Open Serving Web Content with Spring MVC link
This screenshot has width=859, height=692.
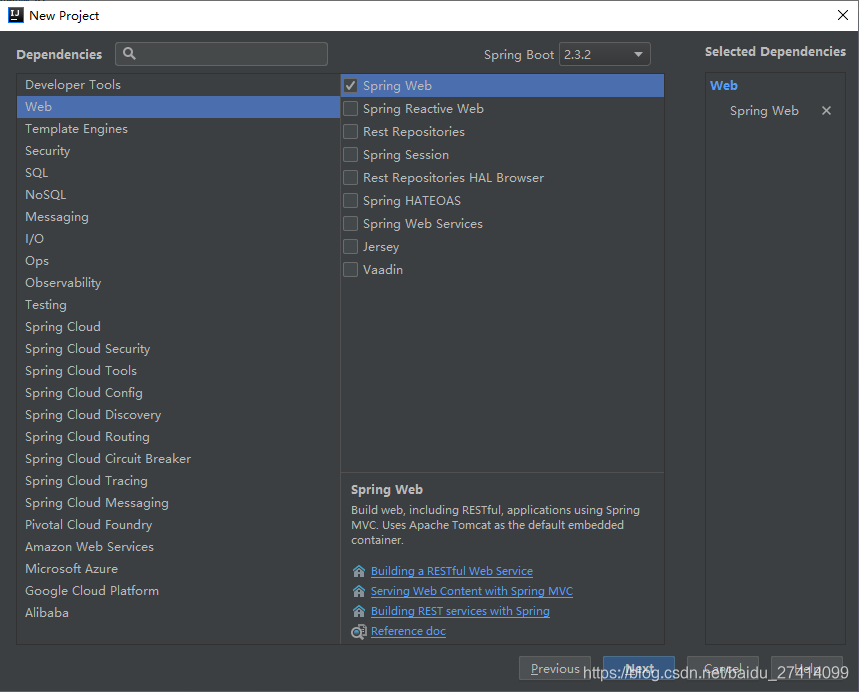[472, 591]
